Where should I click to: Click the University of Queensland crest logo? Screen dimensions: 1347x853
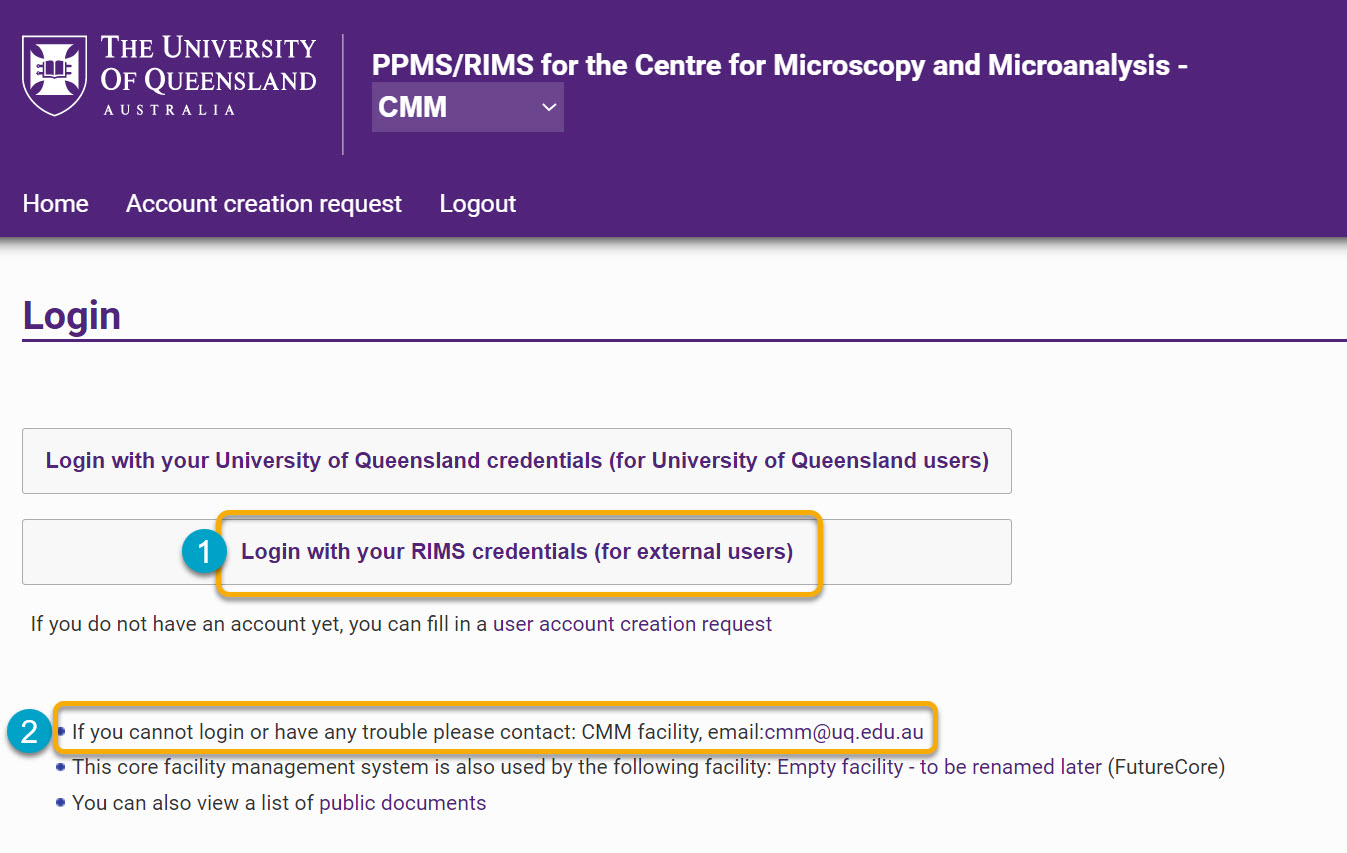(52, 71)
